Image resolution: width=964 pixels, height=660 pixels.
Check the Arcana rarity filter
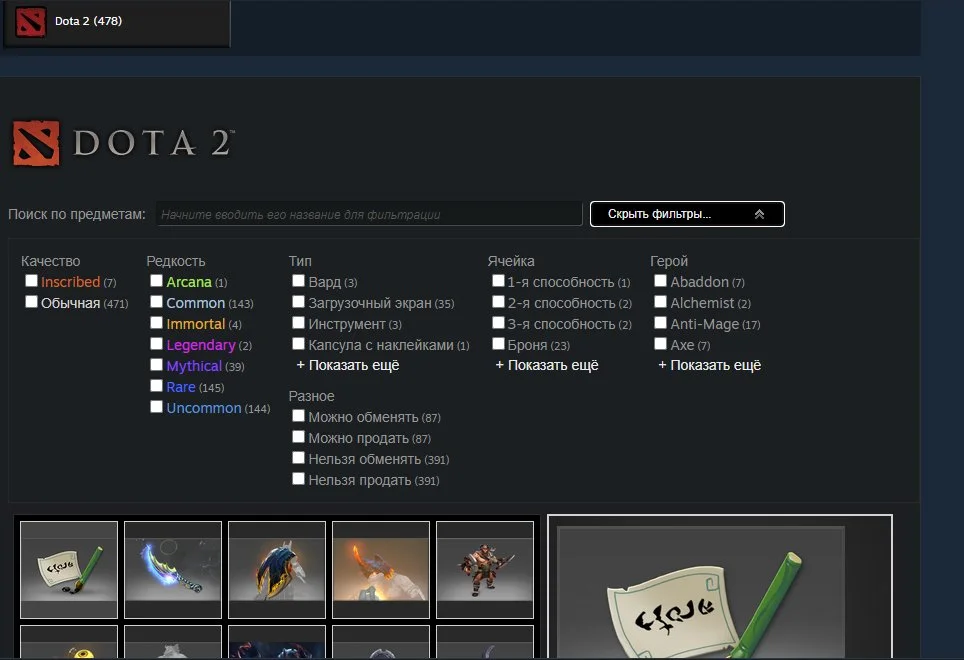(156, 281)
